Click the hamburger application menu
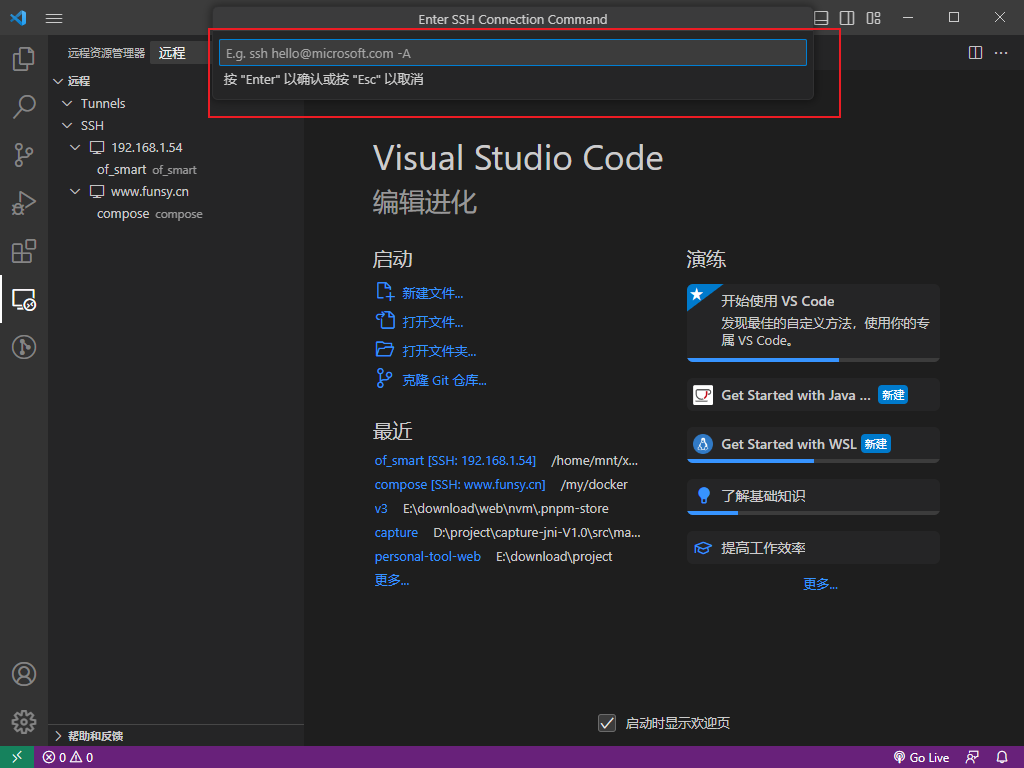Image resolution: width=1024 pixels, height=768 pixels. (54, 18)
